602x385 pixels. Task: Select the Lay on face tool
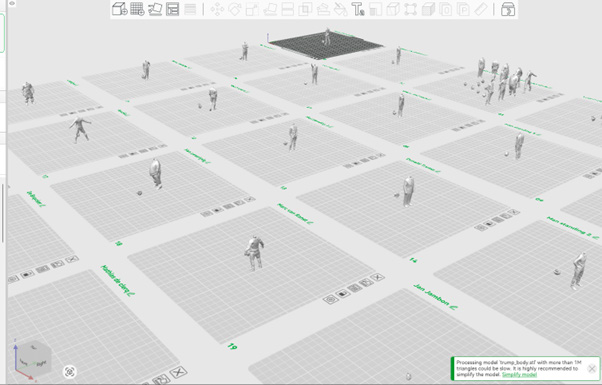click(270, 9)
